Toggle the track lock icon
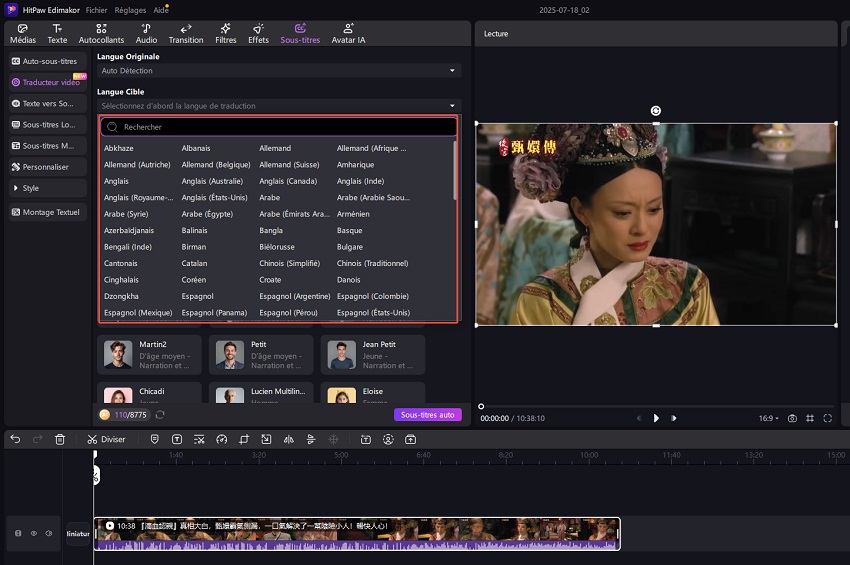Viewport: 850px width, 565px height. pyautogui.click(x=18, y=534)
